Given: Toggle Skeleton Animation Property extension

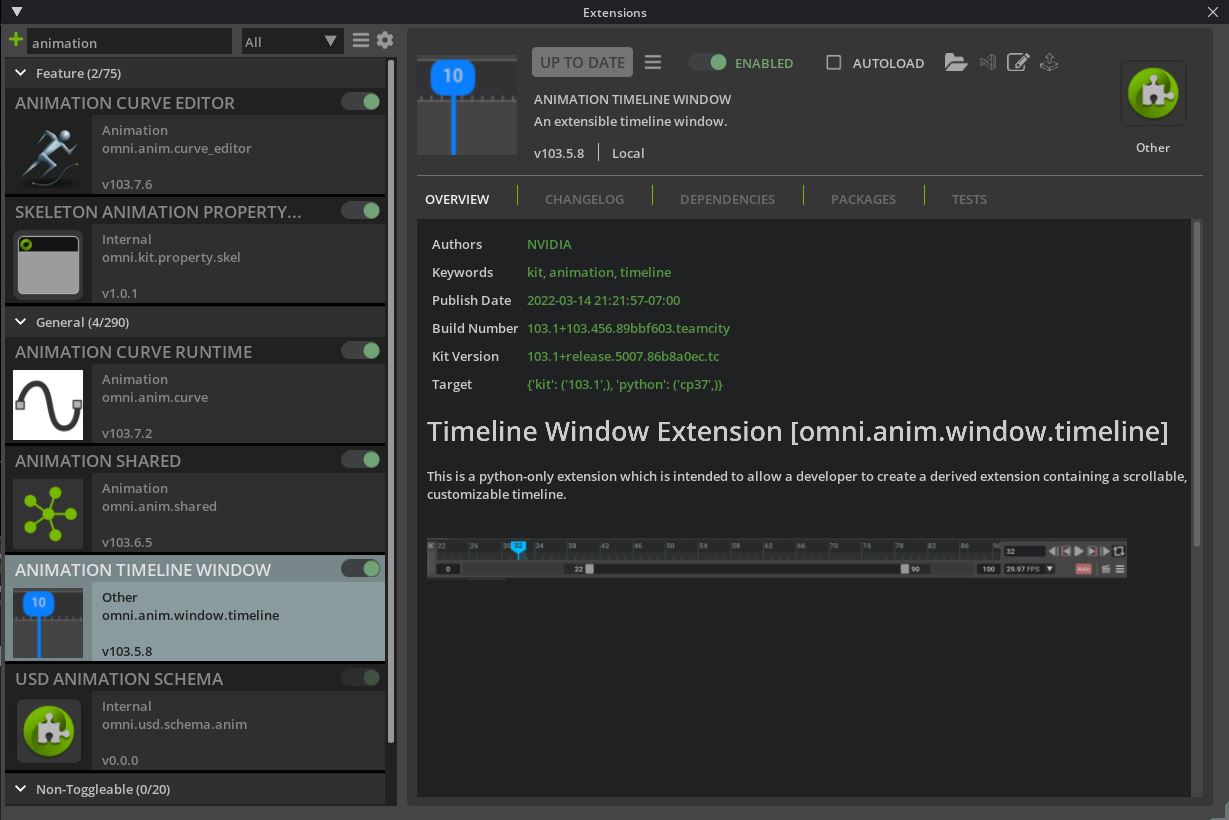Looking at the screenshot, I should [360, 211].
